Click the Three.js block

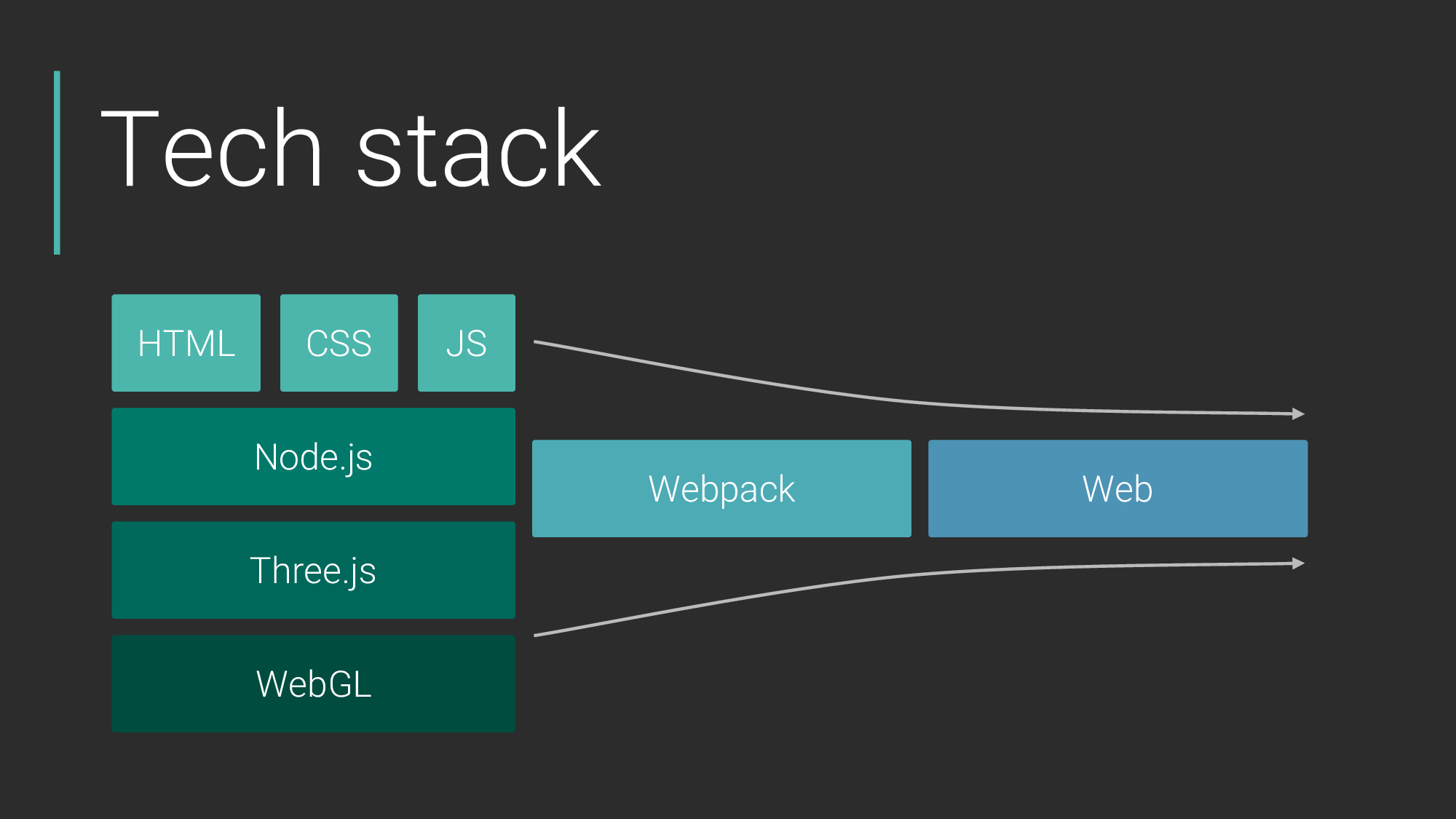pyautogui.click(x=313, y=570)
